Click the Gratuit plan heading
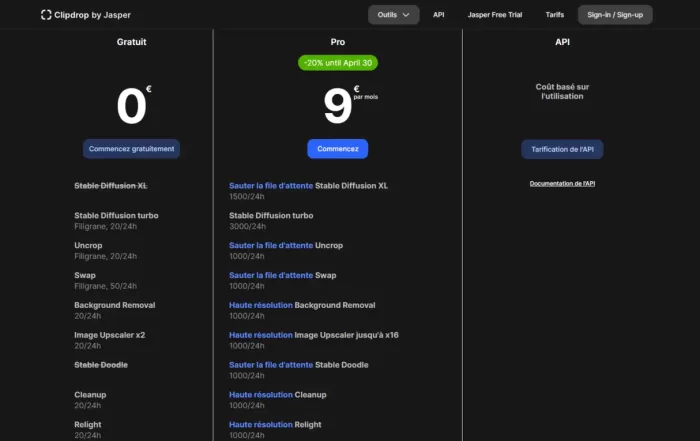 point(131,42)
